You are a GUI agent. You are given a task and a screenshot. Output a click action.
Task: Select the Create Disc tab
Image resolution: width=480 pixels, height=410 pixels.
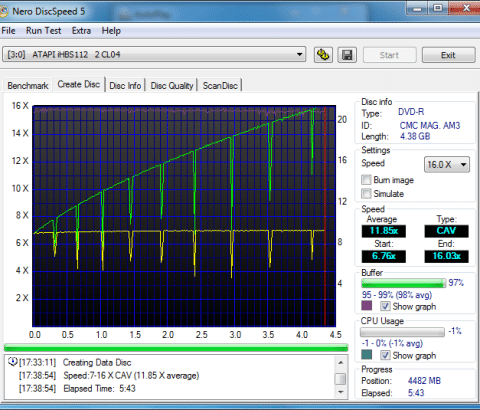coord(79,84)
